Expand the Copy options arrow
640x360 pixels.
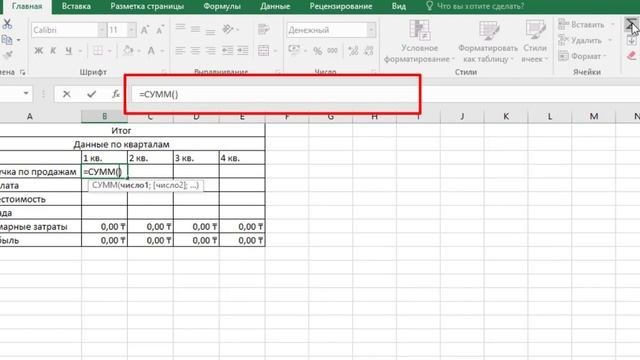tap(18, 40)
